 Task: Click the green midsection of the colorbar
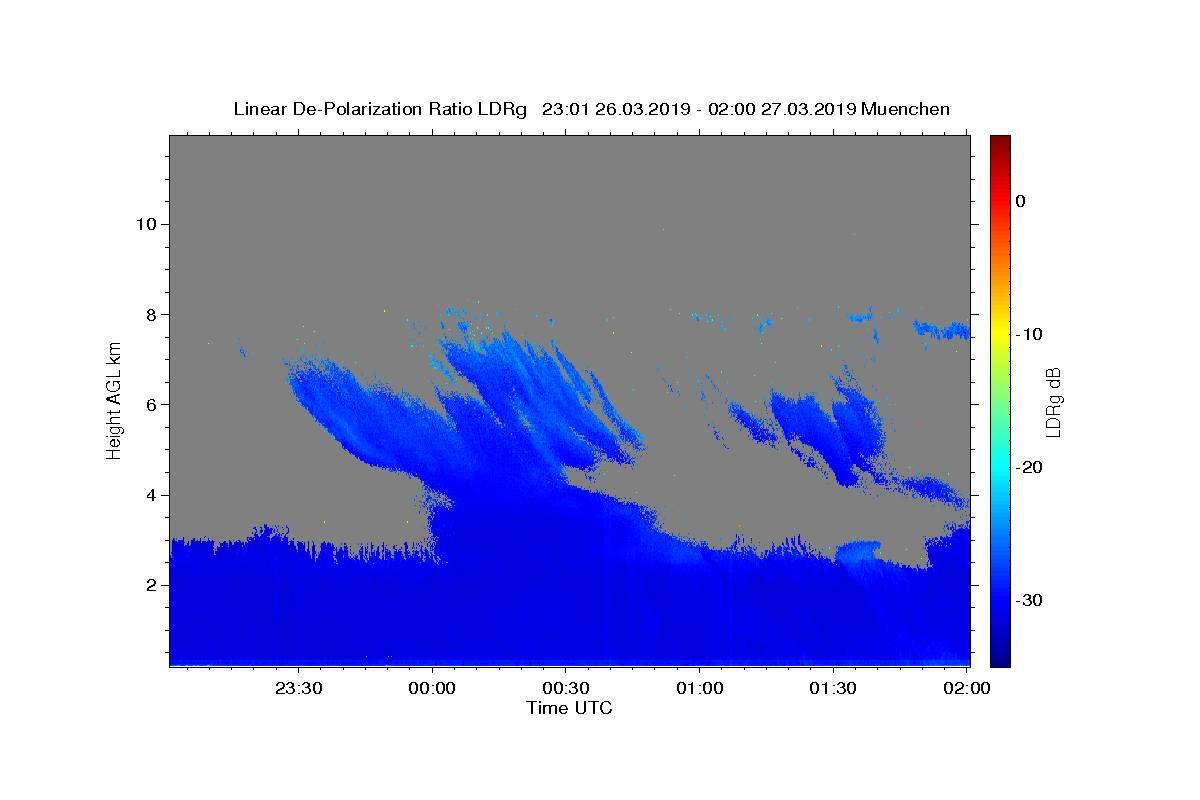coord(1000,400)
